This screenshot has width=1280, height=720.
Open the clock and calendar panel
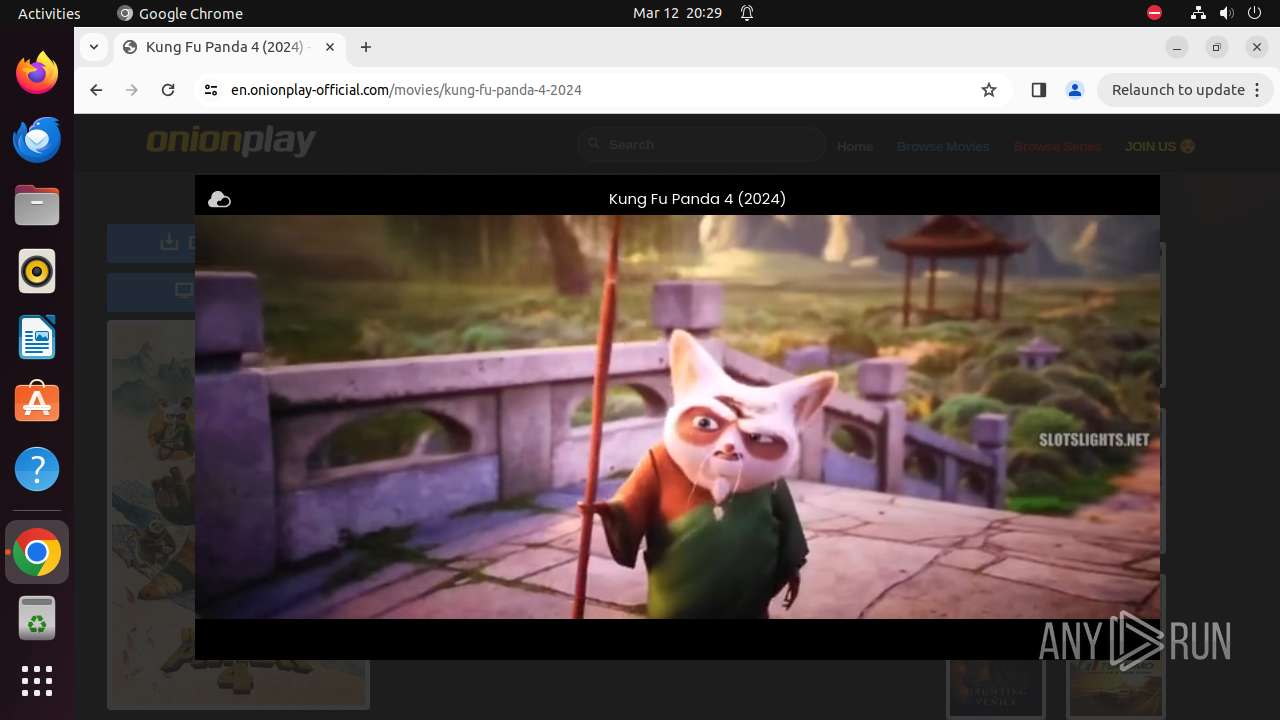[x=677, y=13]
